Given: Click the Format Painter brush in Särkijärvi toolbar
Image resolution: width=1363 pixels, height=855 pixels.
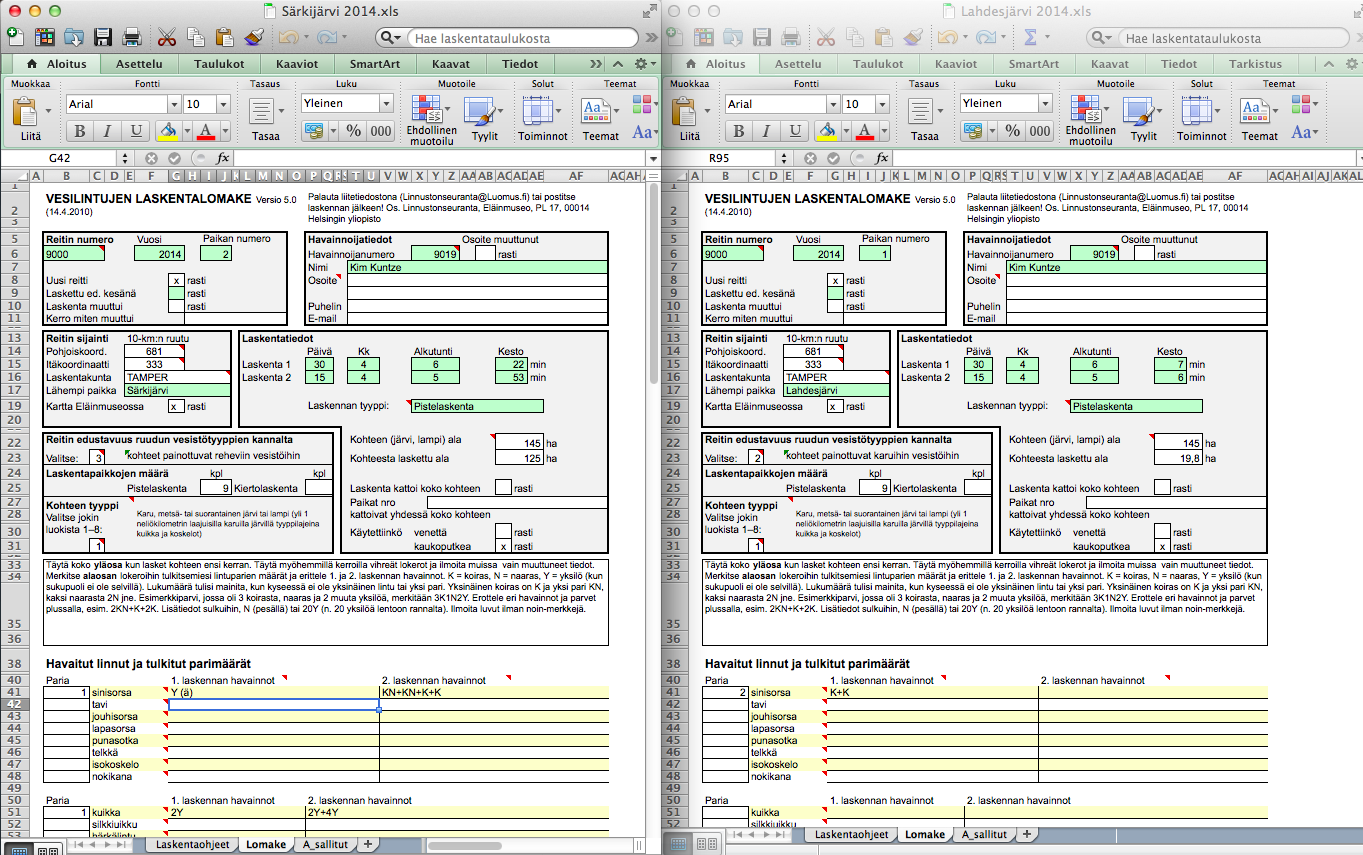Looking at the screenshot, I should [253, 38].
